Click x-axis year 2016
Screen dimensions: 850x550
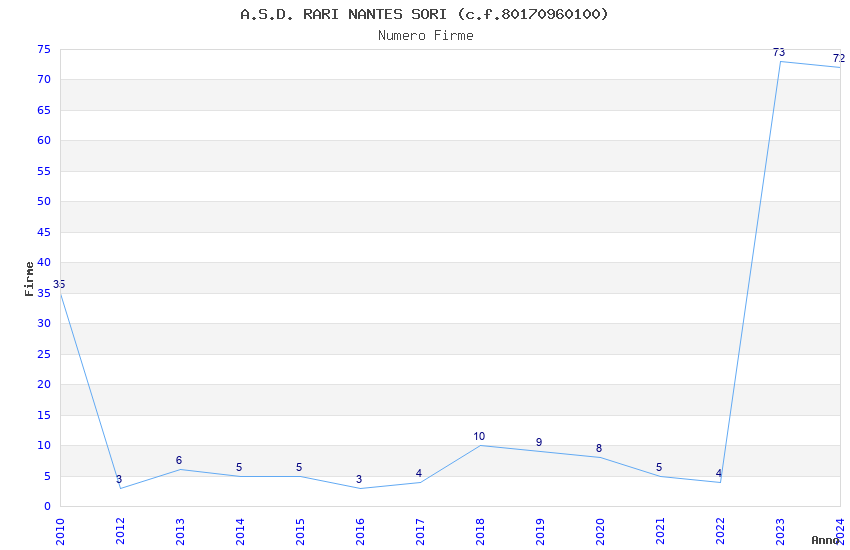[x=360, y=532]
